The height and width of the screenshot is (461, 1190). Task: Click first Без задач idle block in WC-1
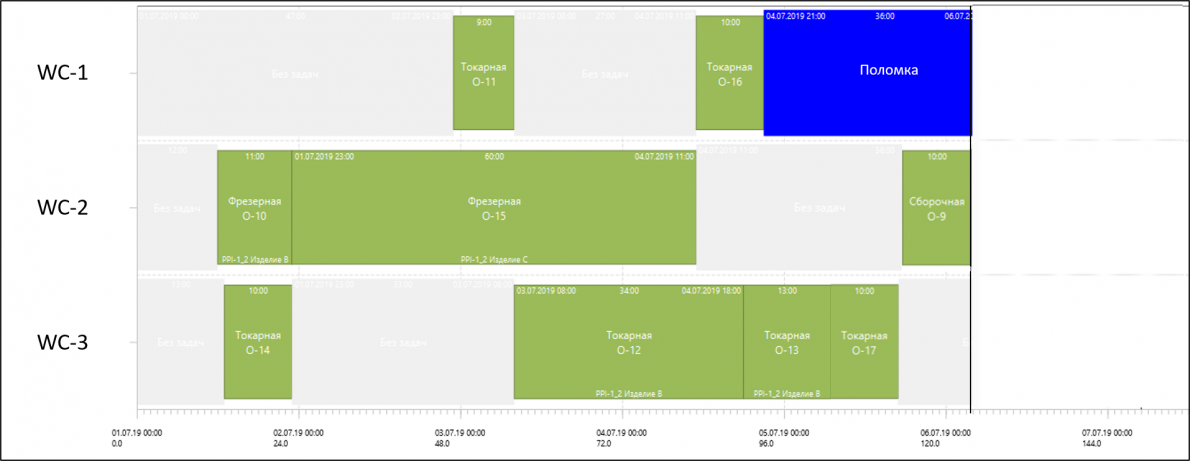pyautogui.click(x=294, y=73)
